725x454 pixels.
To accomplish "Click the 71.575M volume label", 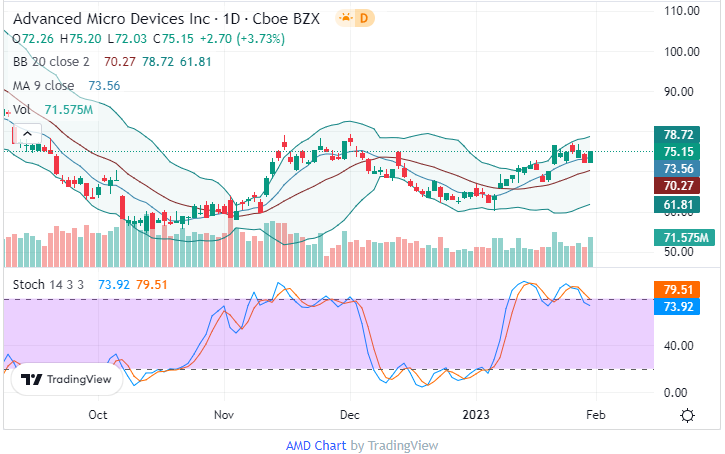I will [x=686, y=237].
